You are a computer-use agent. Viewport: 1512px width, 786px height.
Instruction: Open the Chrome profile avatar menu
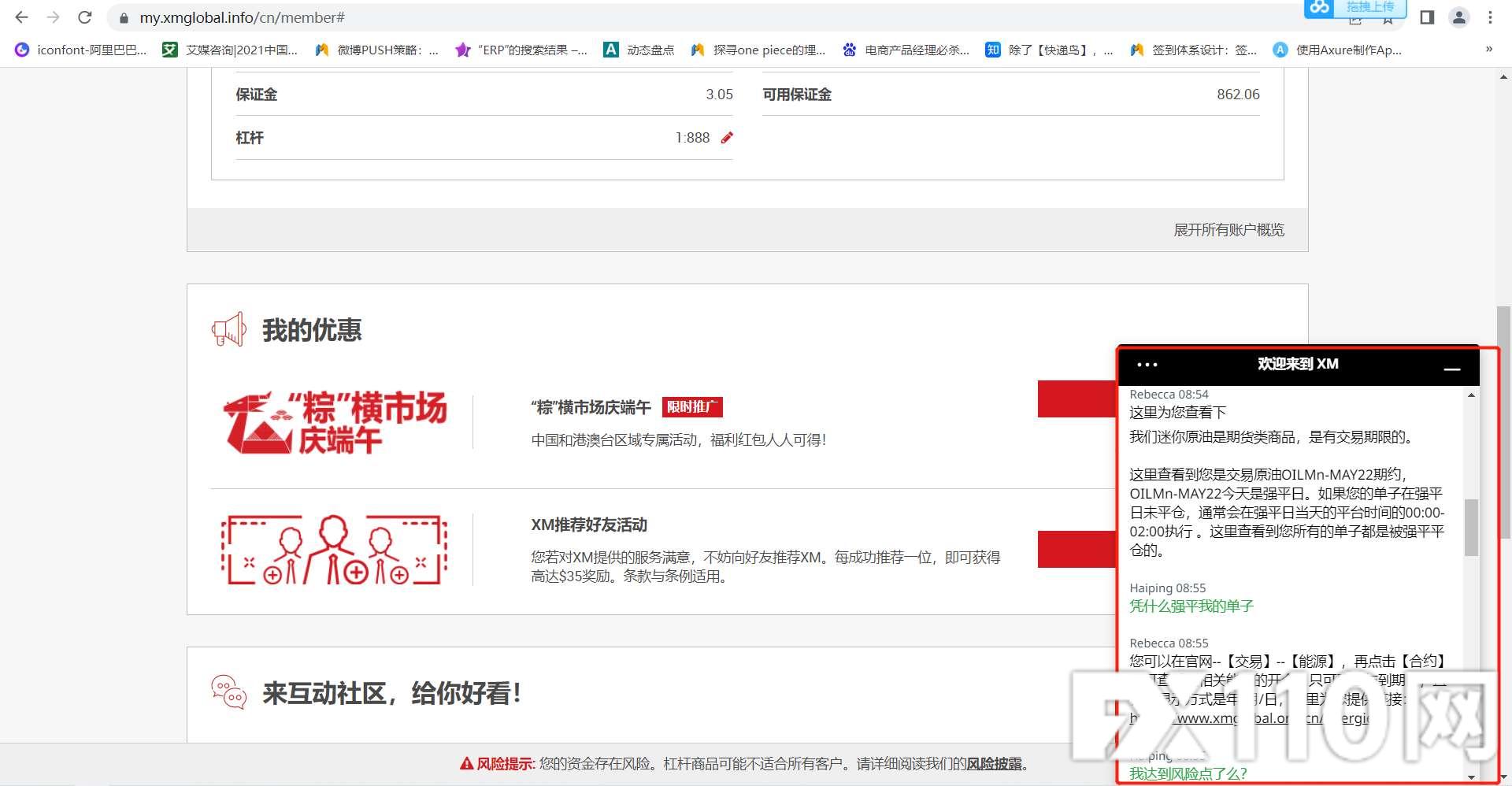[1458, 17]
